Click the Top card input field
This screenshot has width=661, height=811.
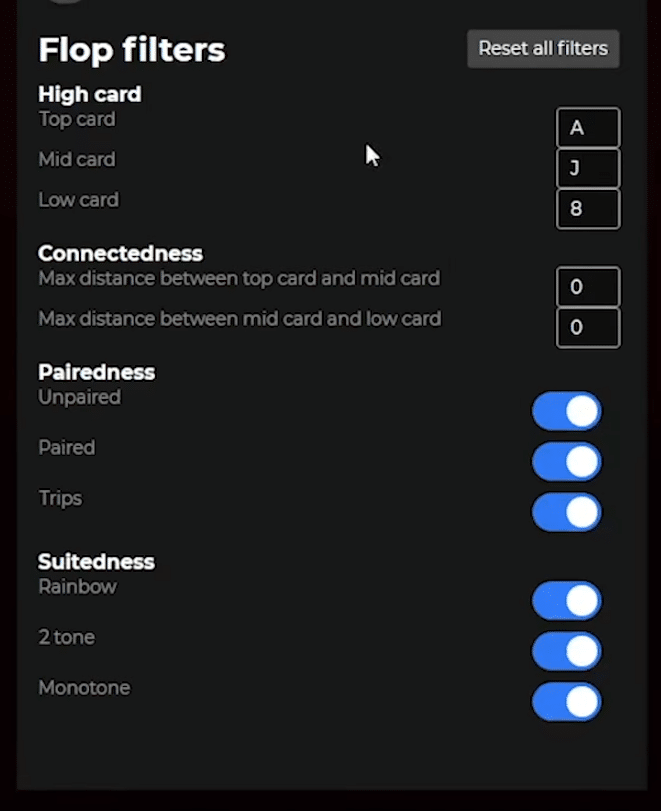pyautogui.click(x=587, y=128)
